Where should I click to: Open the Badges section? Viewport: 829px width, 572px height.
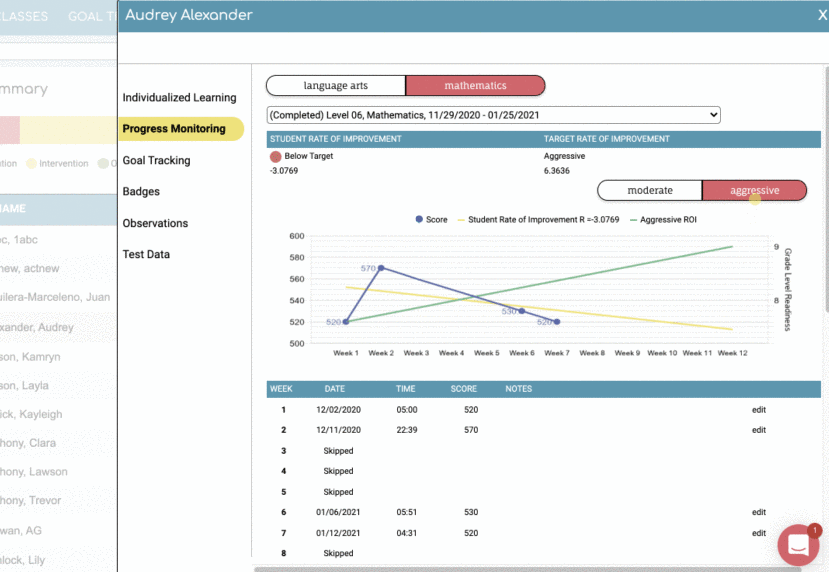[x=141, y=191]
